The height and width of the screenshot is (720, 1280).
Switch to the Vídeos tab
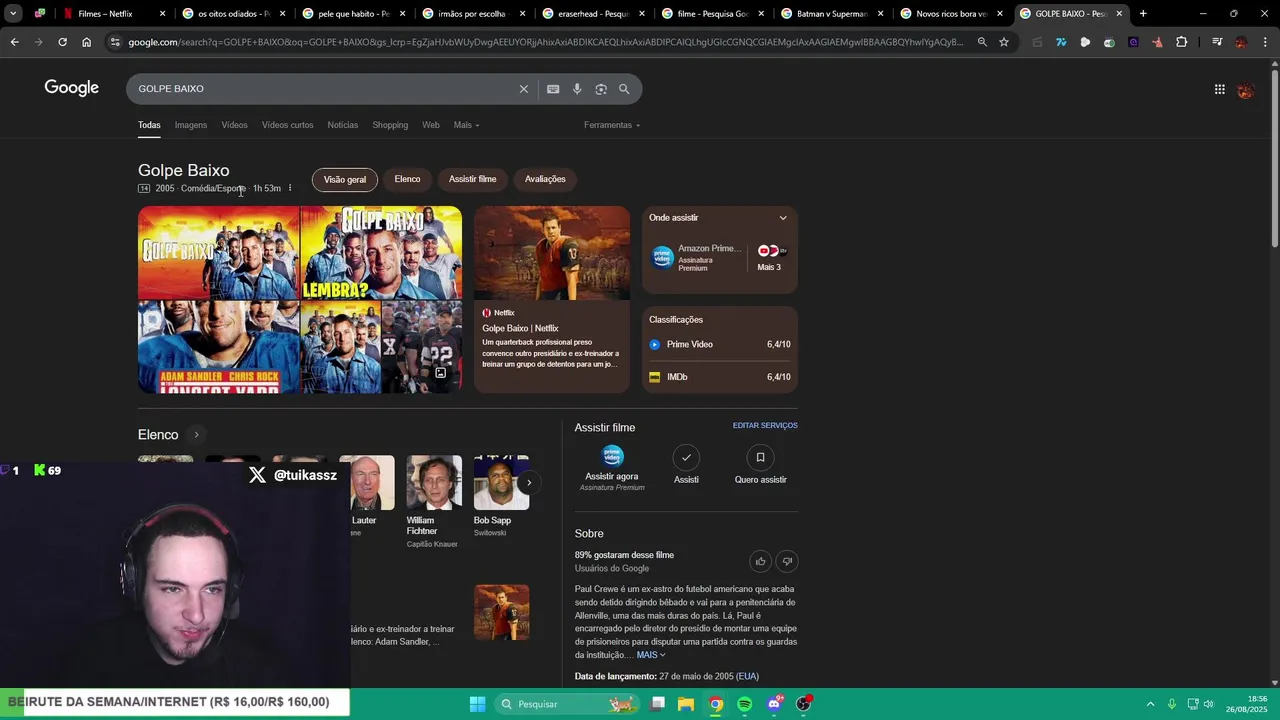point(234,125)
